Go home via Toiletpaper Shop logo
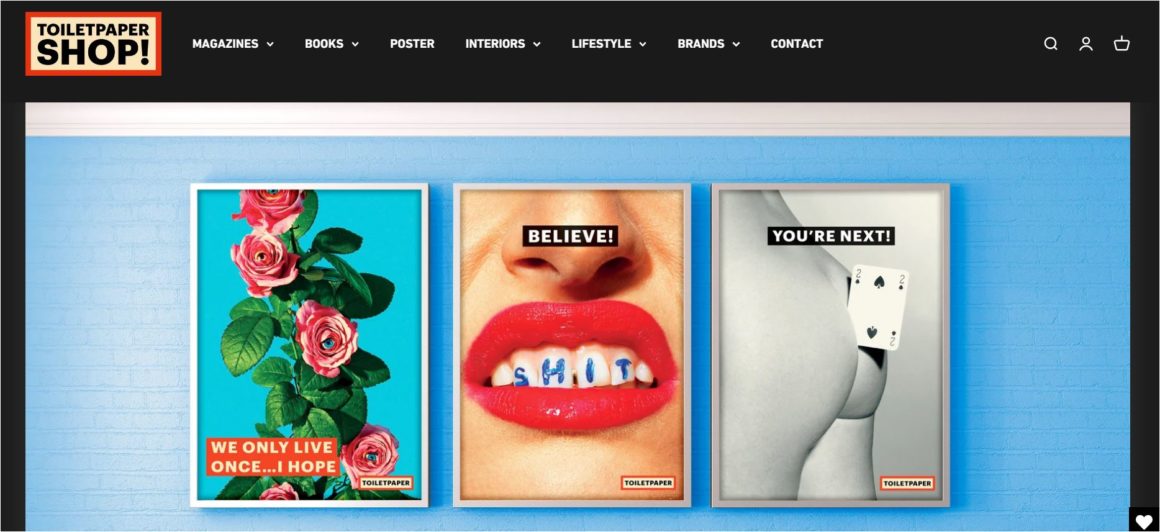The height and width of the screenshot is (532, 1160). click(93, 44)
